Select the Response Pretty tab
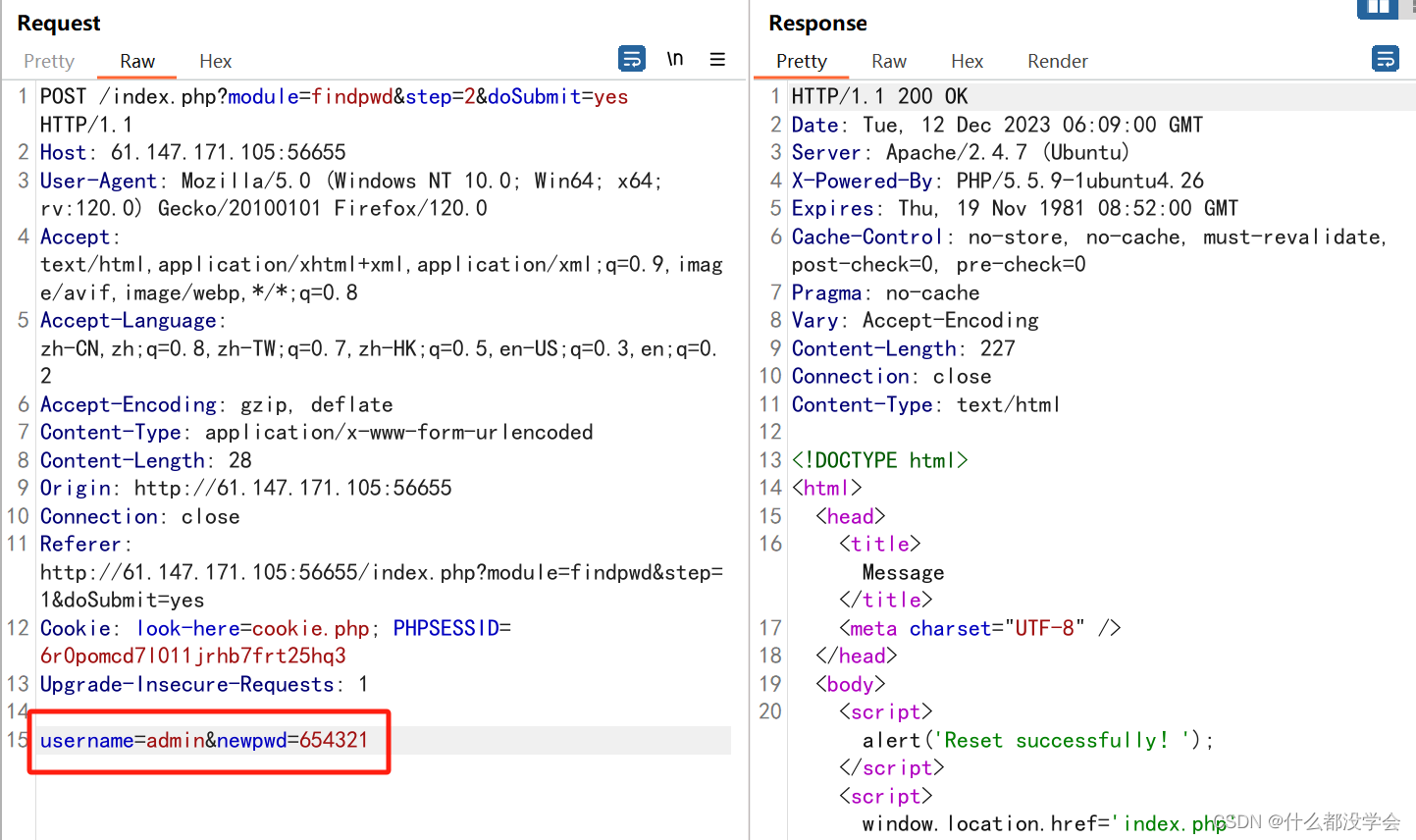This screenshot has height=840, width=1416. 802,61
